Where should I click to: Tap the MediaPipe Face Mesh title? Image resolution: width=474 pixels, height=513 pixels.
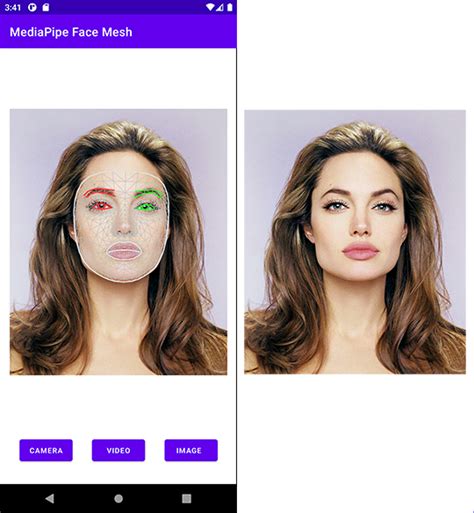point(71,32)
